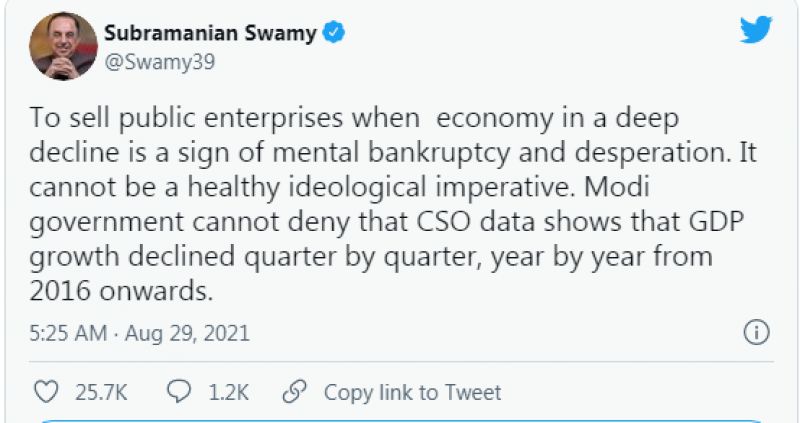
Task: Click the Twitter bird logo
Action: point(756,30)
